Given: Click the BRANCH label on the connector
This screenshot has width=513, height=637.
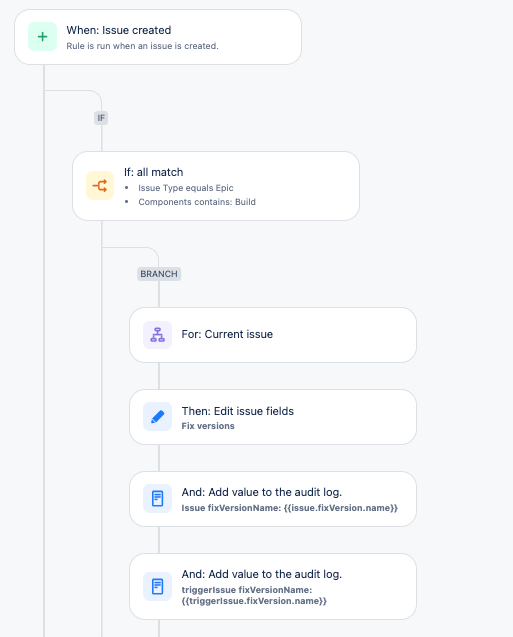Looking at the screenshot, I should (159, 274).
